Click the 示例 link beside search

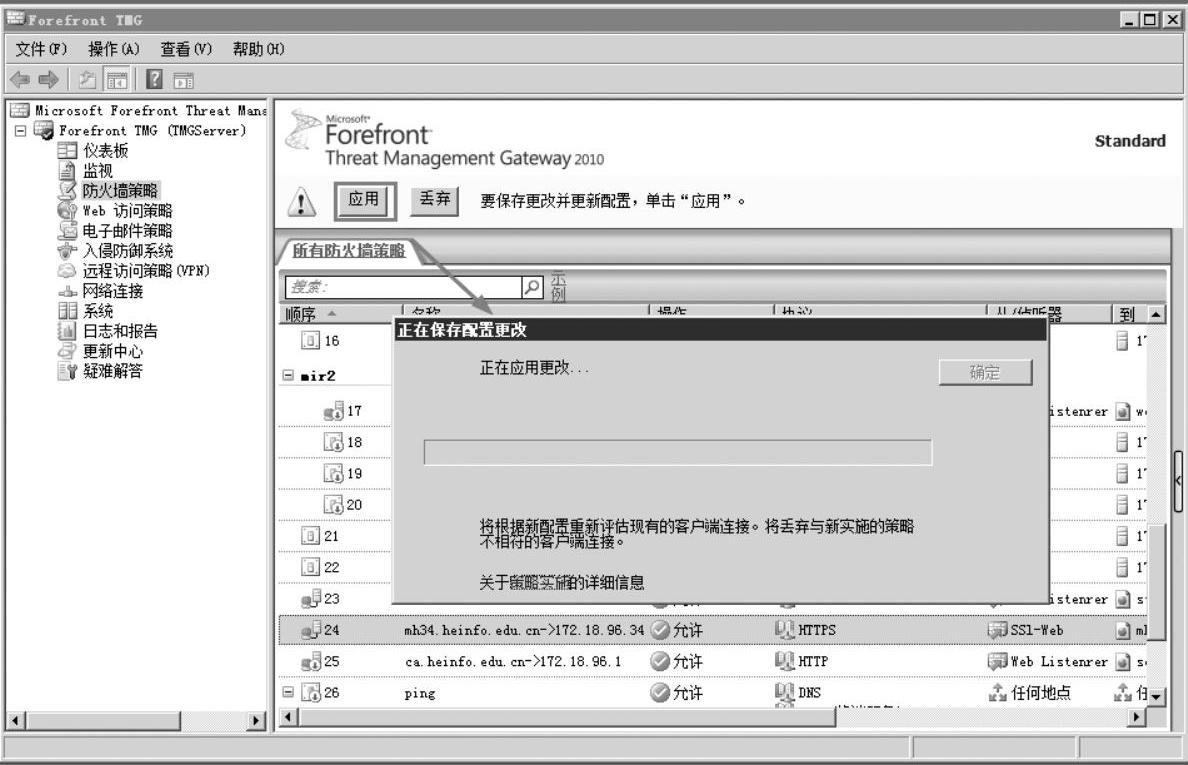[558, 287]
